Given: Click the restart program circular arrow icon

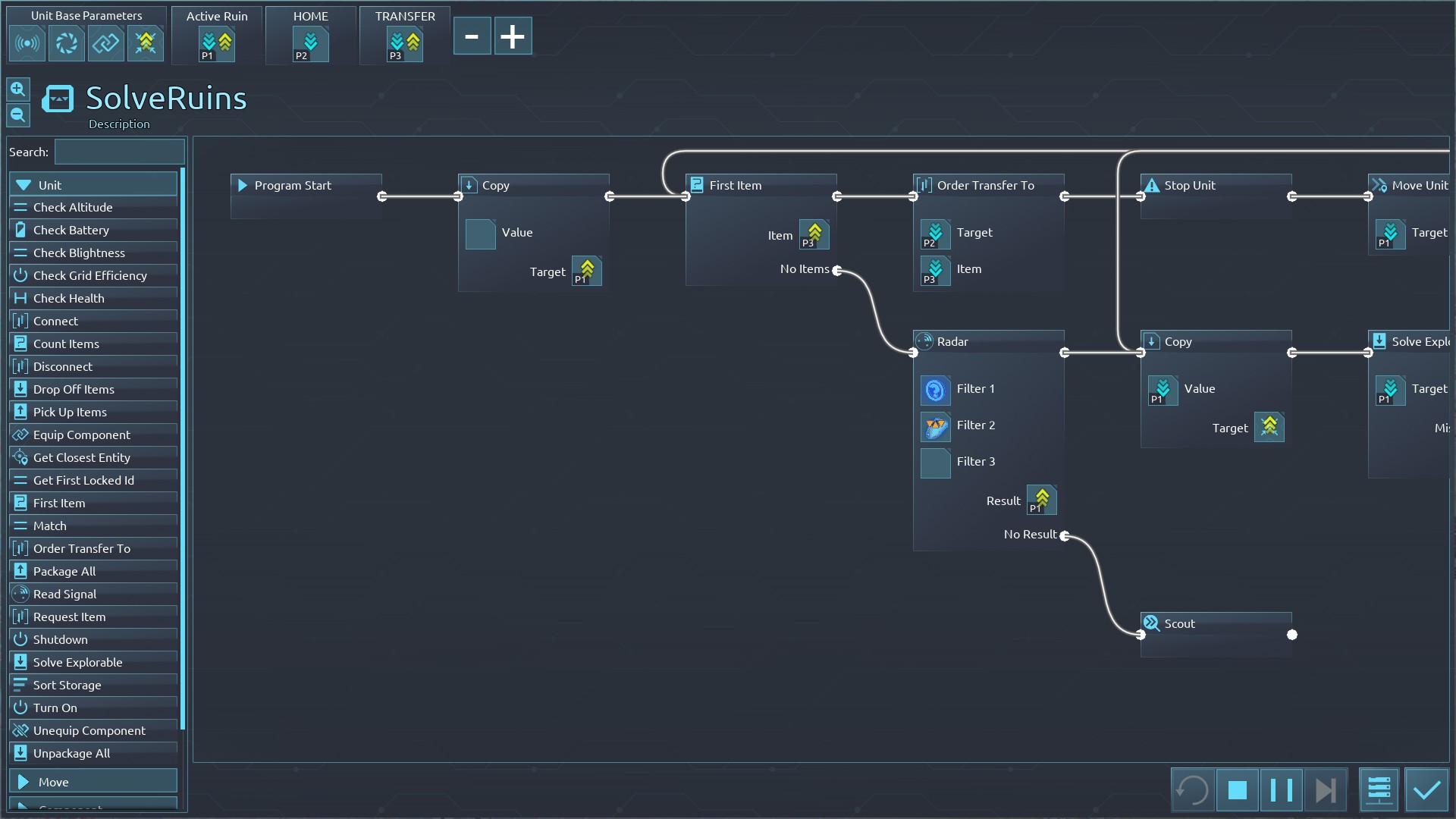Looking at the screenshot, I should [1193, 790].
